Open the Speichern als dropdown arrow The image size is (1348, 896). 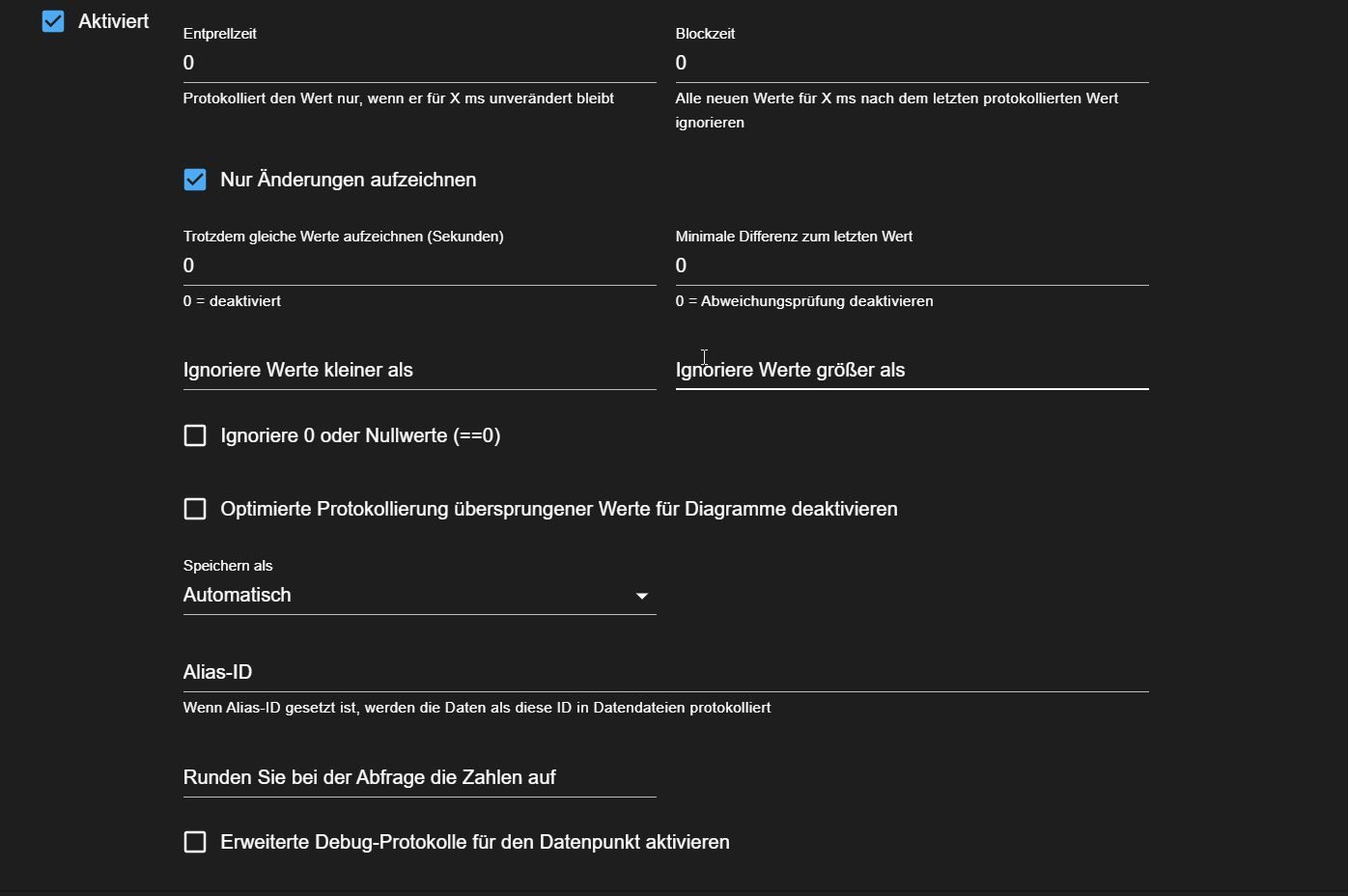(x=642, y=596)
